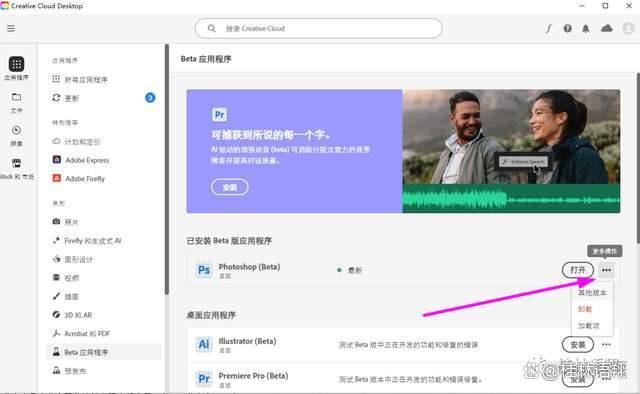Image resolution: width=640 pixels, height=394 pixels.
Task: Select the 插图 category
Action: 65,296
